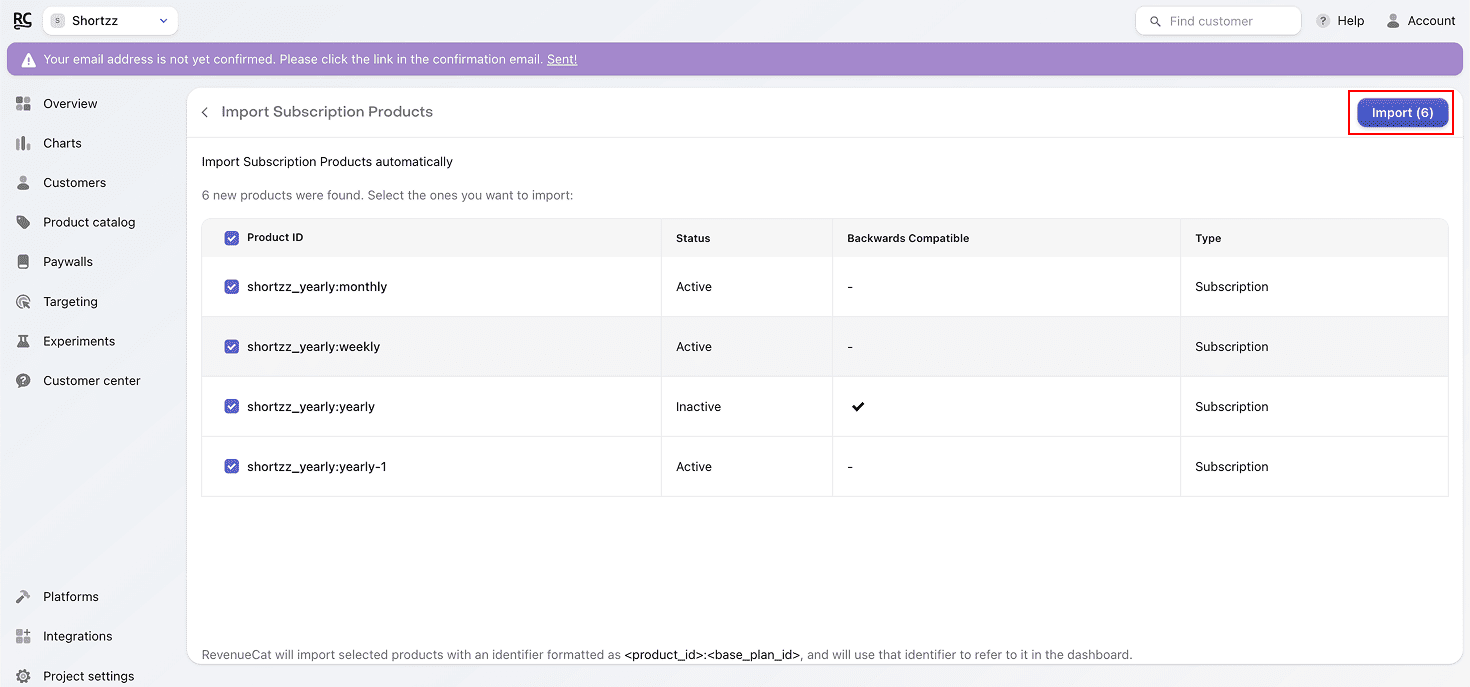Click the Help question mark icon
Viewport: 1470px width, 687px height.
coord(1323,21)
